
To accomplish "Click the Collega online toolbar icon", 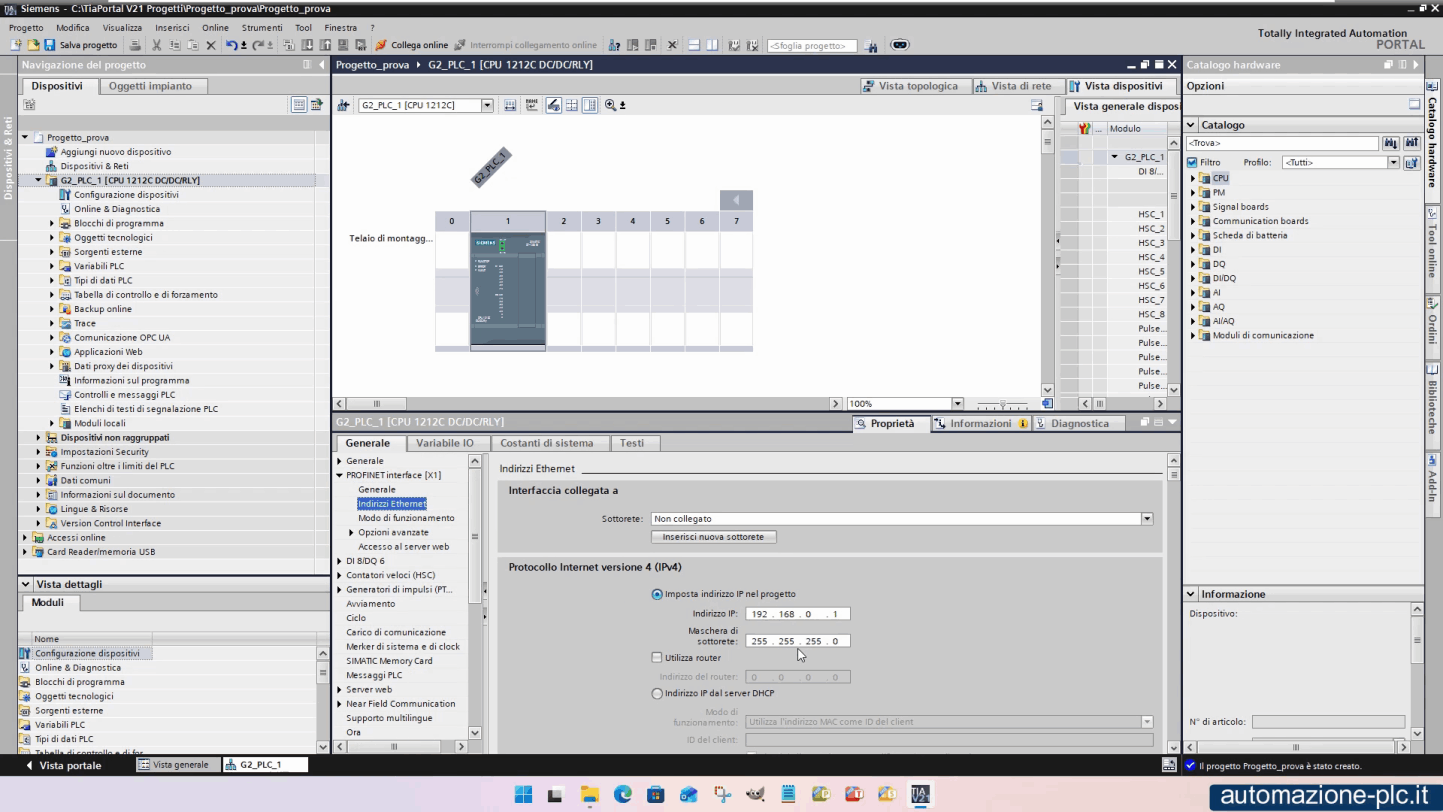I will (381, 45).
